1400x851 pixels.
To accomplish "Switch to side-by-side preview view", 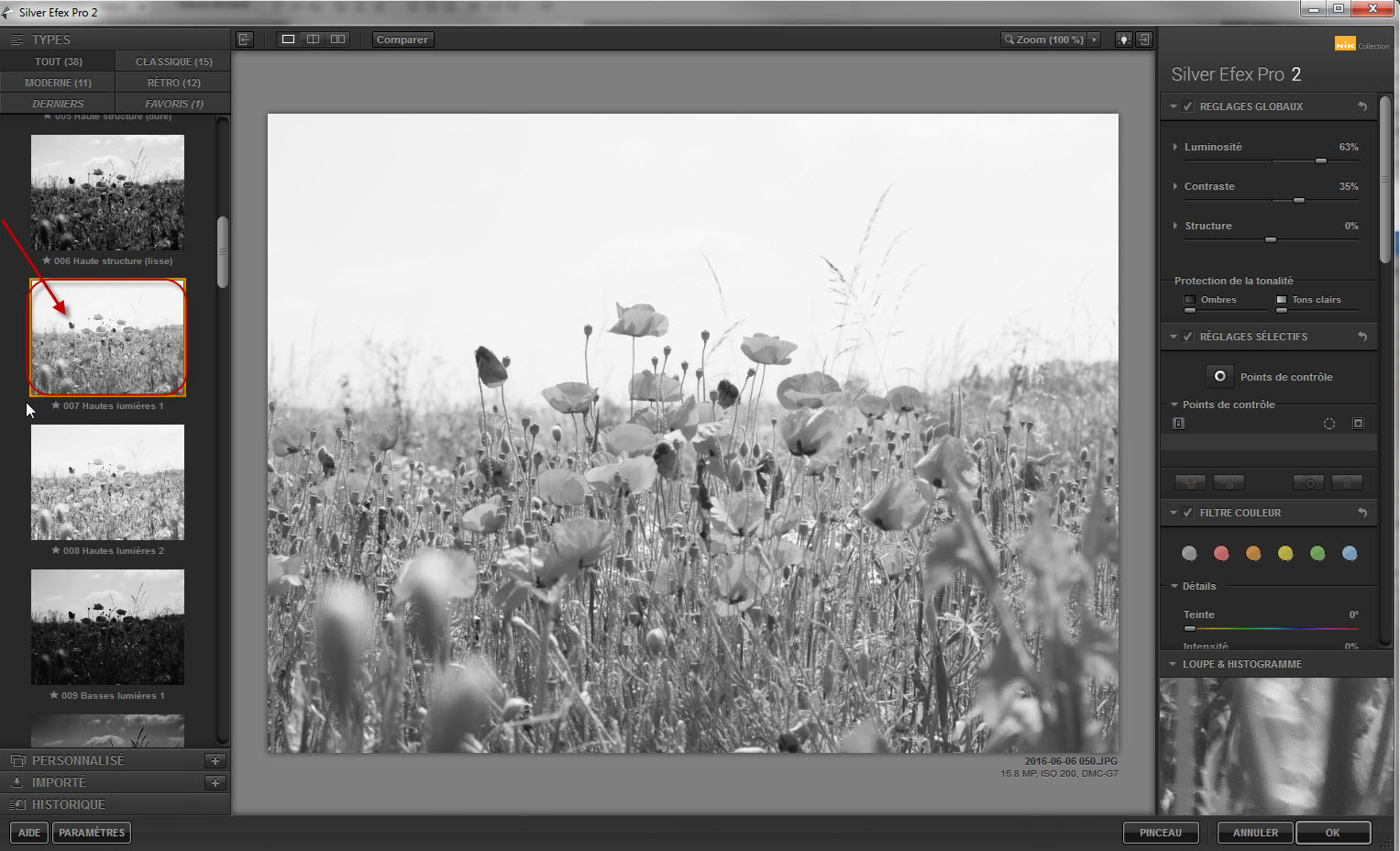I will coord(337,39).
